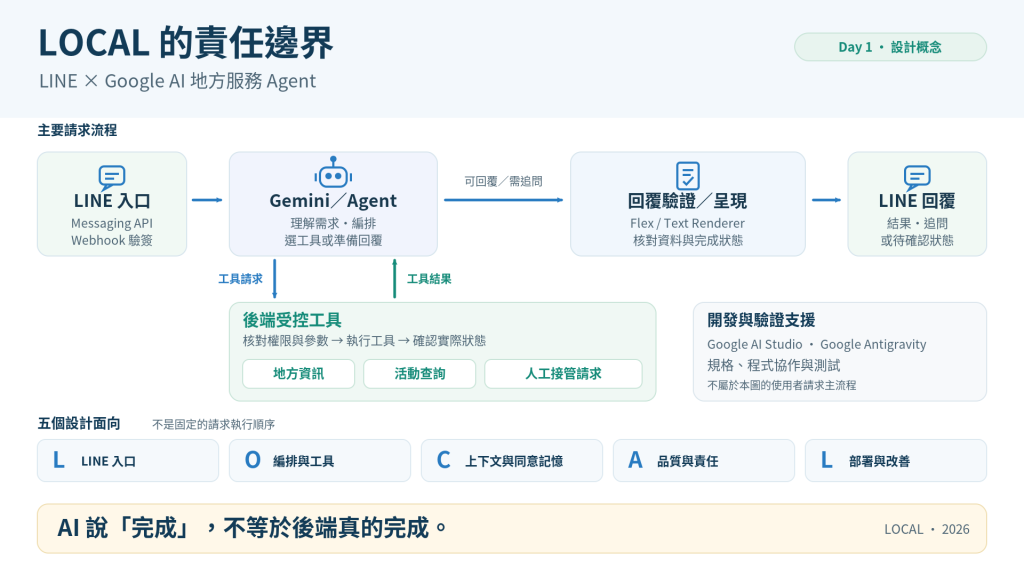Click the Webhook 驗簽 text
The height and width of the screenshot is (576, 1024).
click(112, 240)
